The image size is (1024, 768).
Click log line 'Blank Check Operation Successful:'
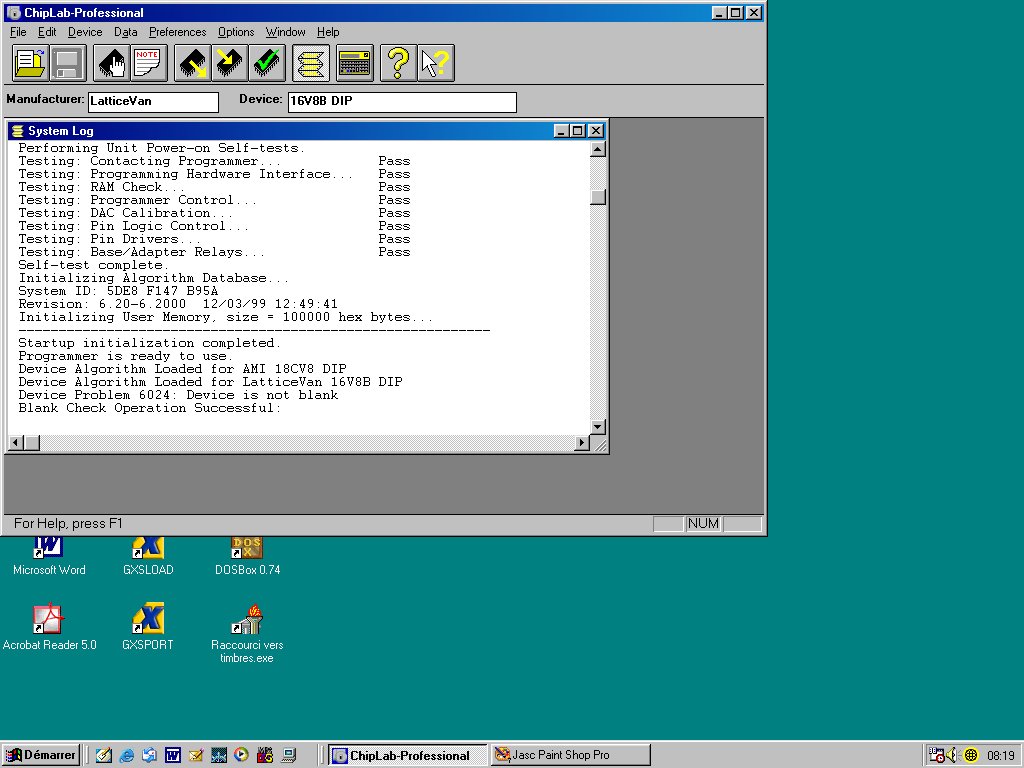(x=150, y=408)
